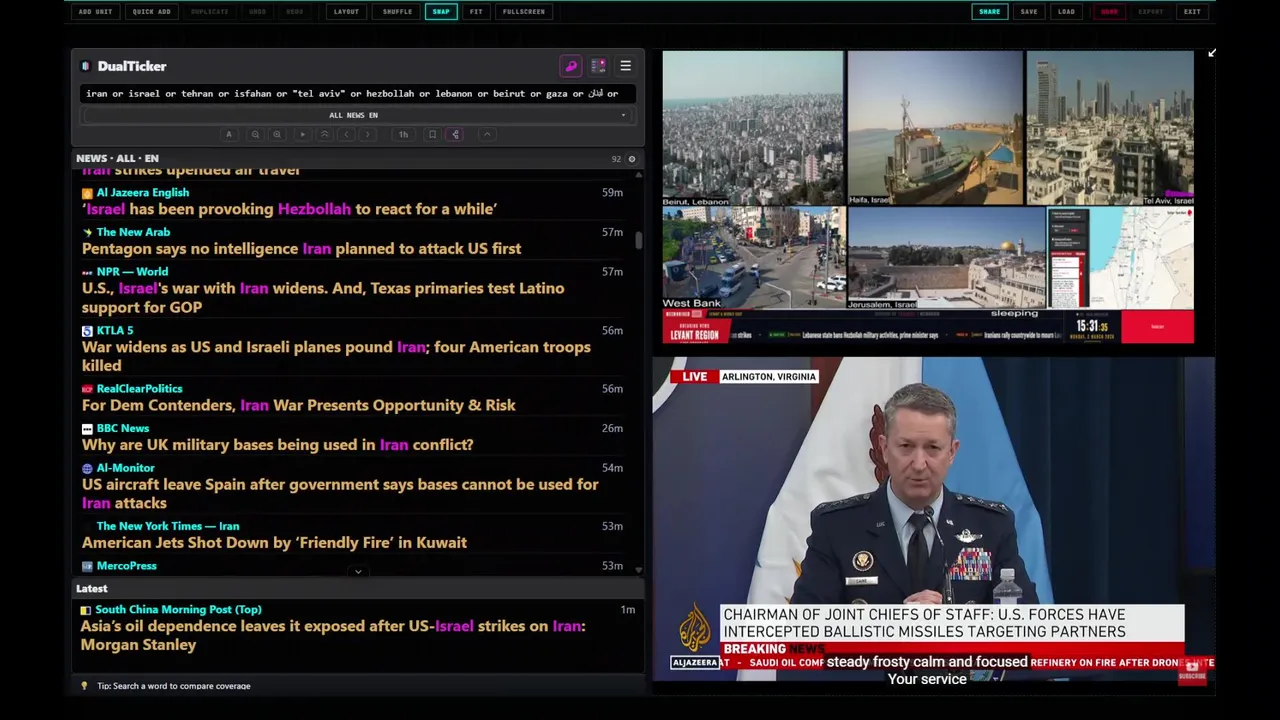Open the LAYOUT menu item
1280x720 pixels.
(346, 12)
